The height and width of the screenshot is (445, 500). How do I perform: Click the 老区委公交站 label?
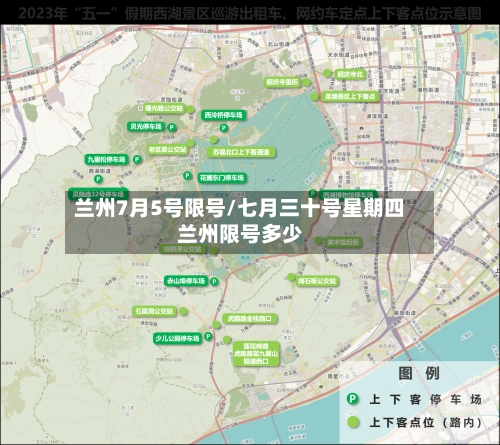tap(167, 150)
